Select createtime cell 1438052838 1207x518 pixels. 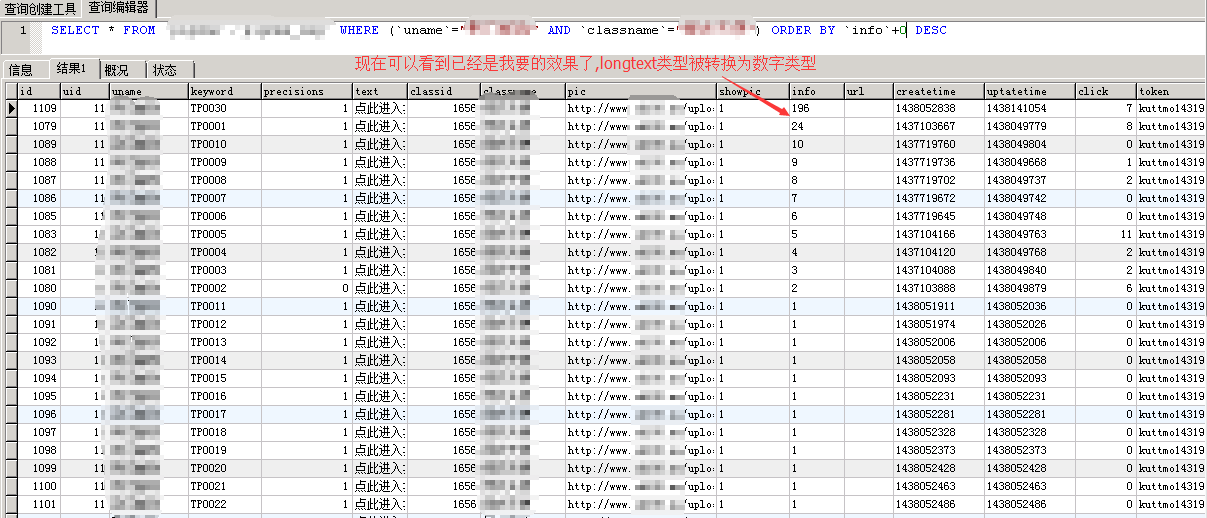coord(938,108)
